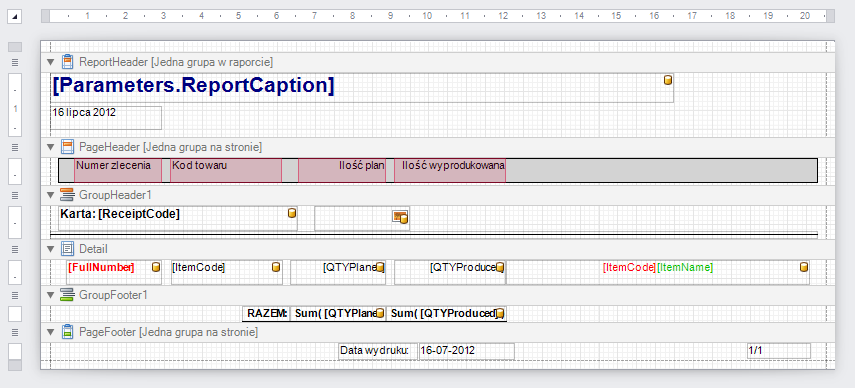Click the ReportHeader [Jedna grupa w raporcie] band title
This screenshot has width=855, height=388.
[x=176, y=62]
